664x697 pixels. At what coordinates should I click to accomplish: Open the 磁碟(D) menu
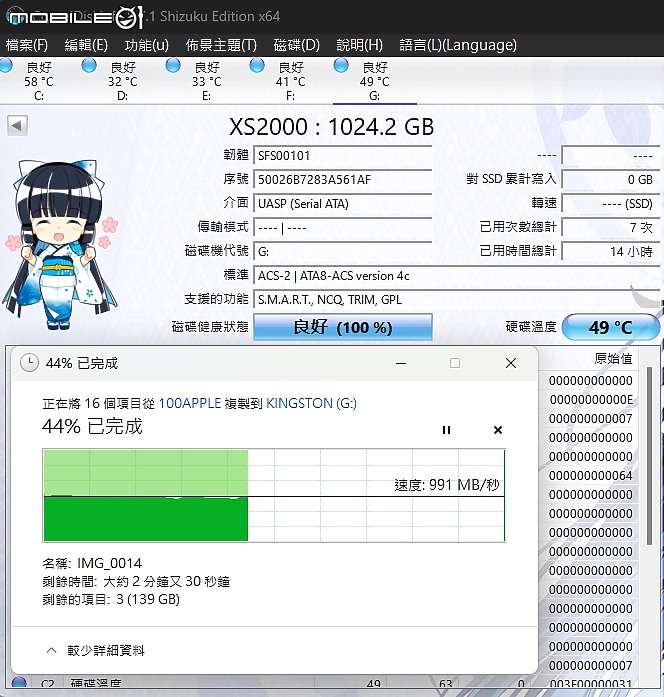tap(296, 45)
